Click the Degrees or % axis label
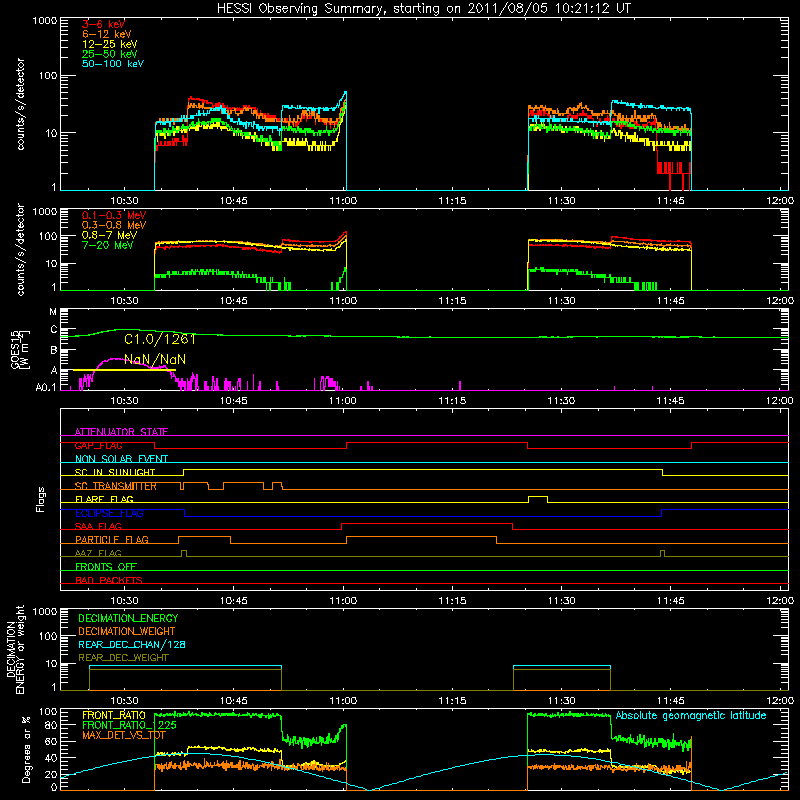The width and height of the screenshot is (800, 800). pyautogui.click(x=26, y=750)
